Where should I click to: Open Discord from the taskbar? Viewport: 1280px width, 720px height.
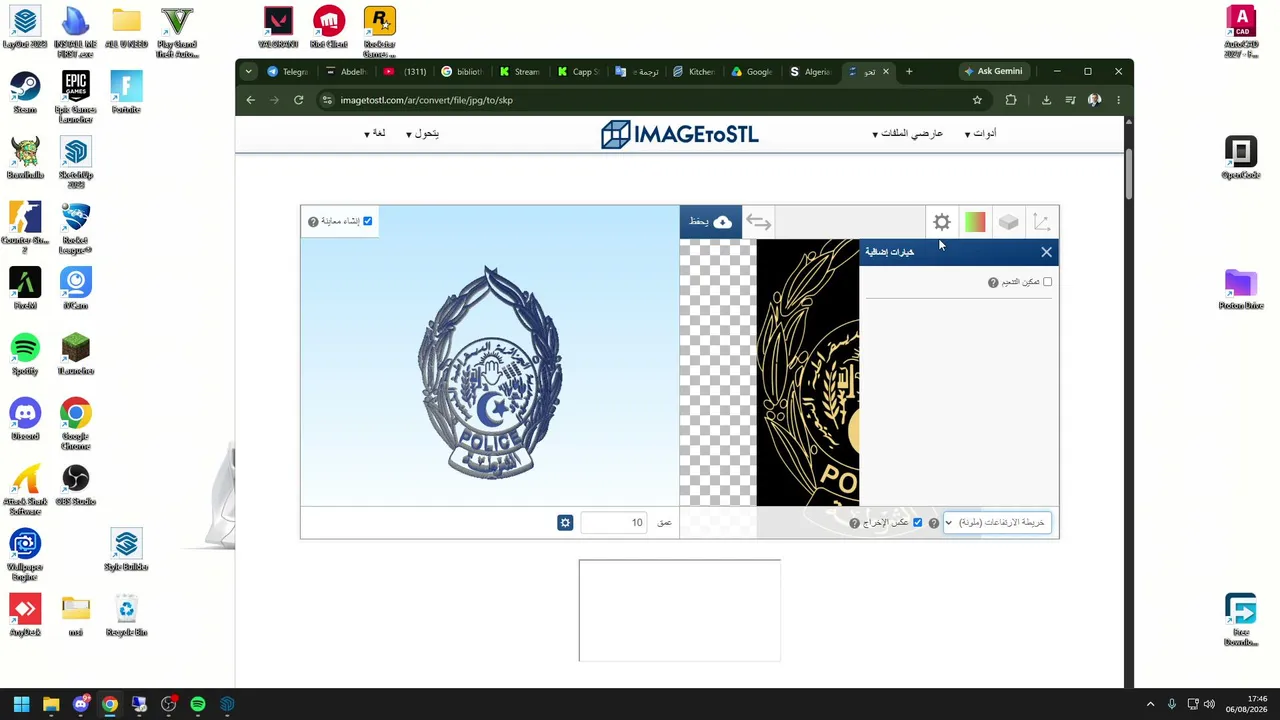(x=80, y=704)
